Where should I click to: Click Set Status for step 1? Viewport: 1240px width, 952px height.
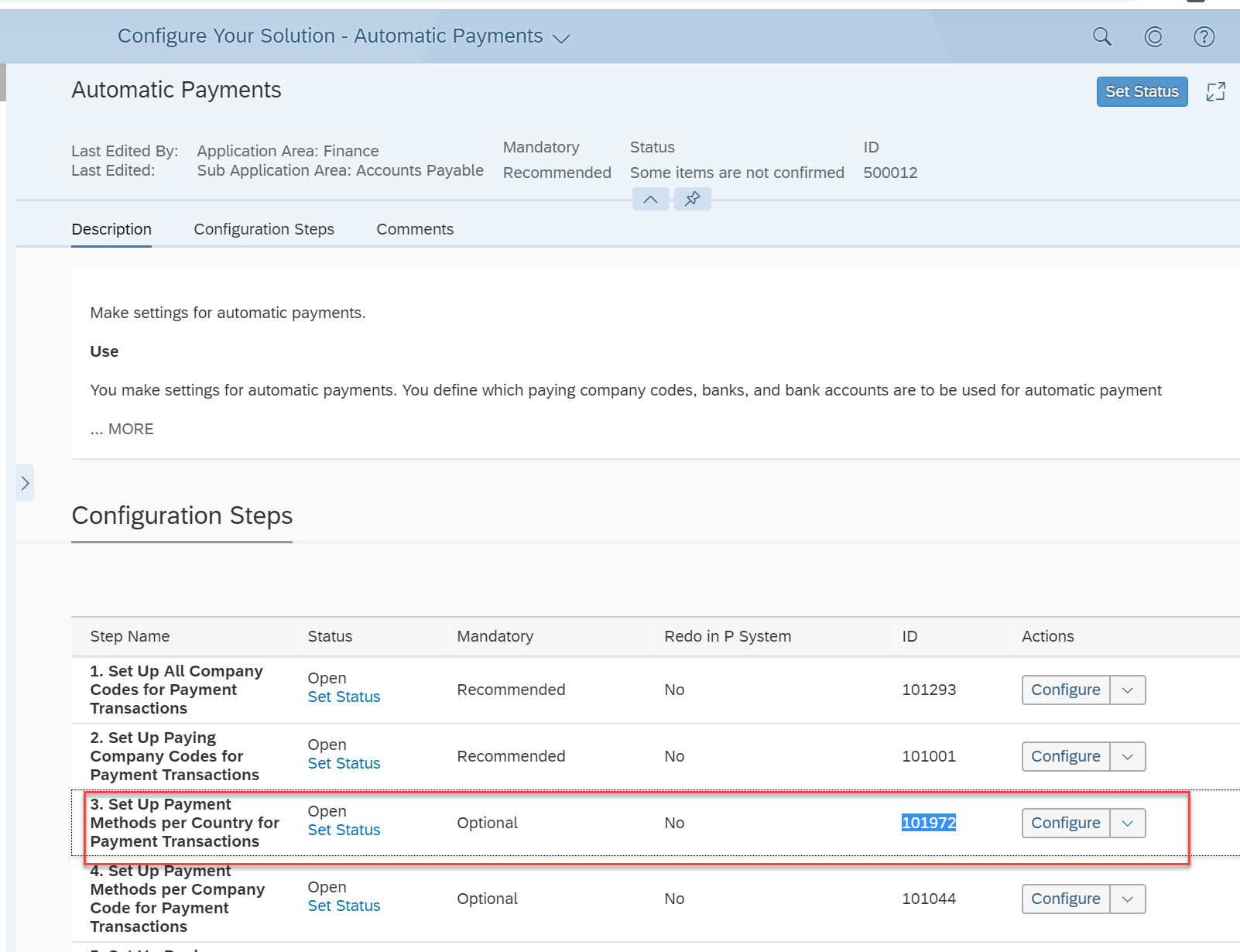(344, 697)
